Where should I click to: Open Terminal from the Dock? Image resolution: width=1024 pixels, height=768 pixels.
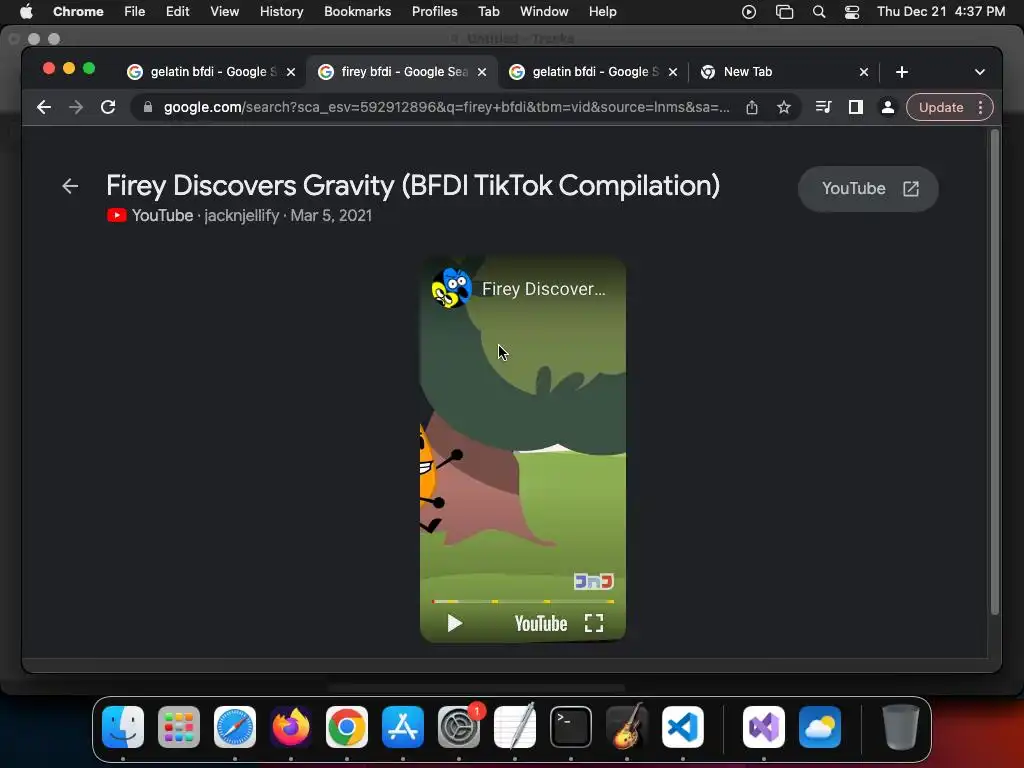point(571,727)
